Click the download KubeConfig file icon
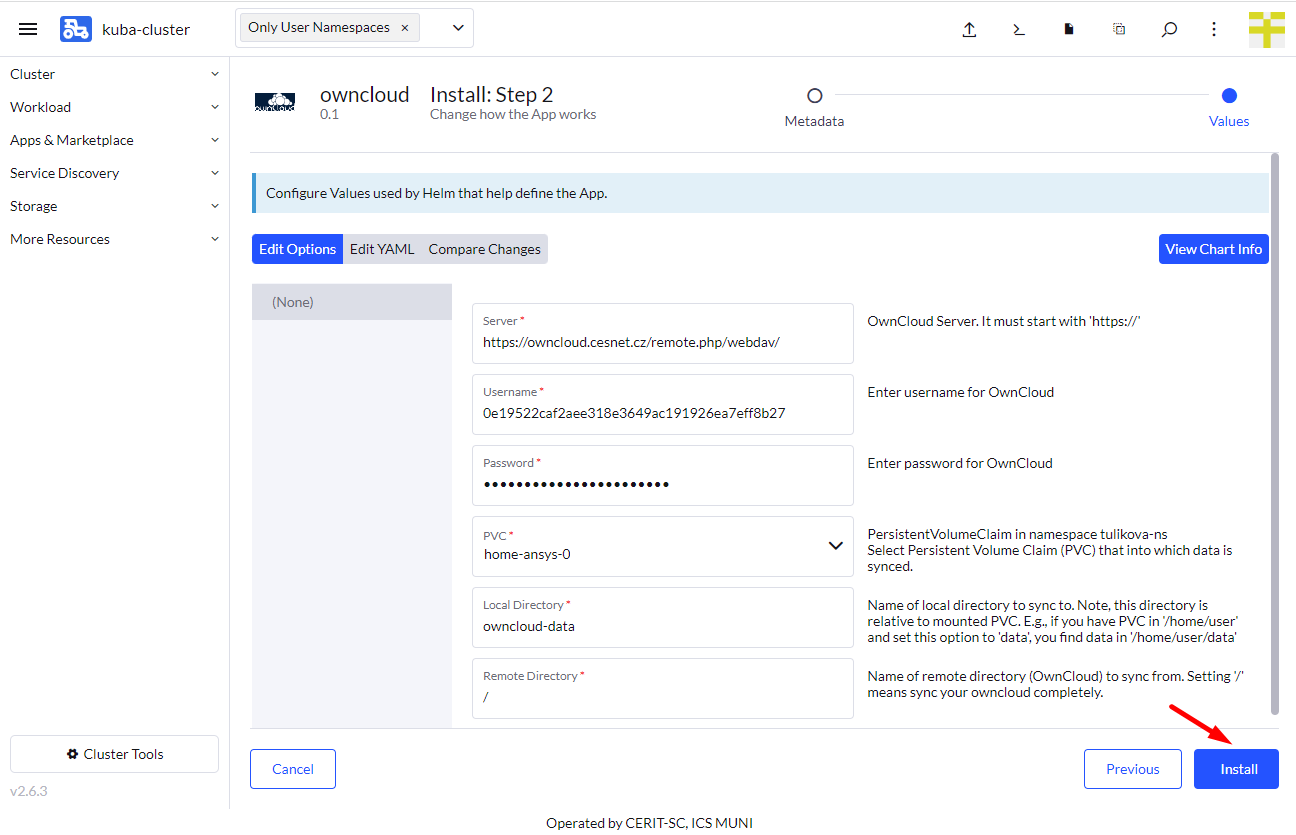 (1068, 29)
